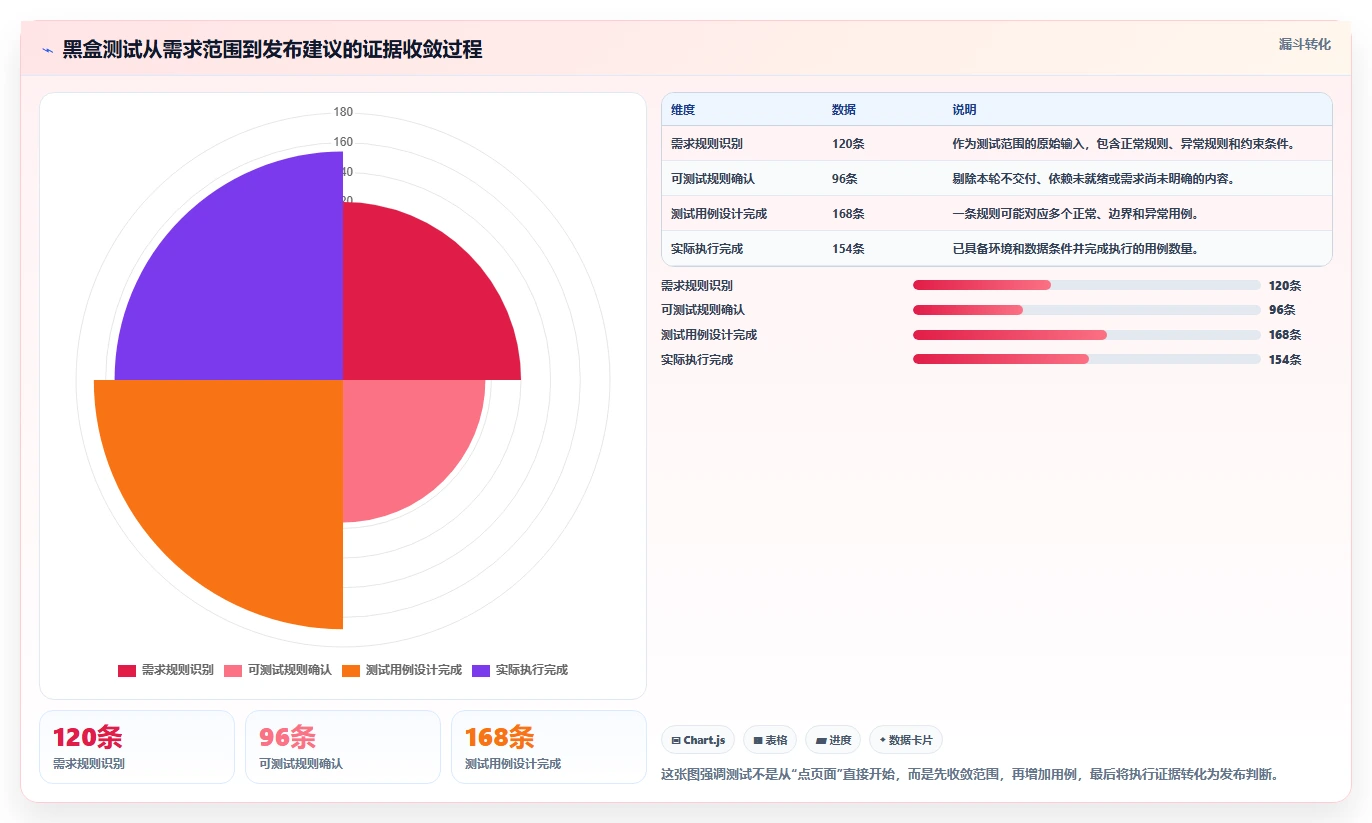1372x823 pixels.
Task: Click the 实际执行完成 progress bar
Action: [1086, 359]
